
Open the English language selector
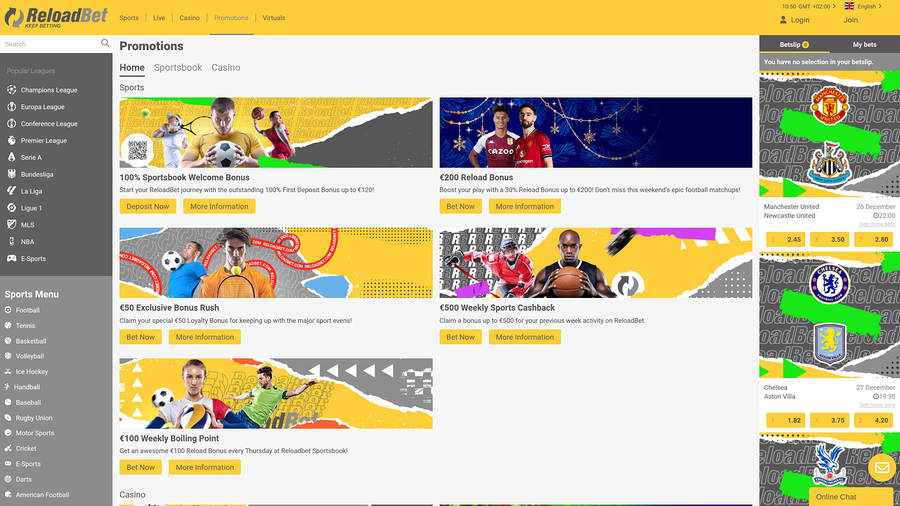pos(861,6)
